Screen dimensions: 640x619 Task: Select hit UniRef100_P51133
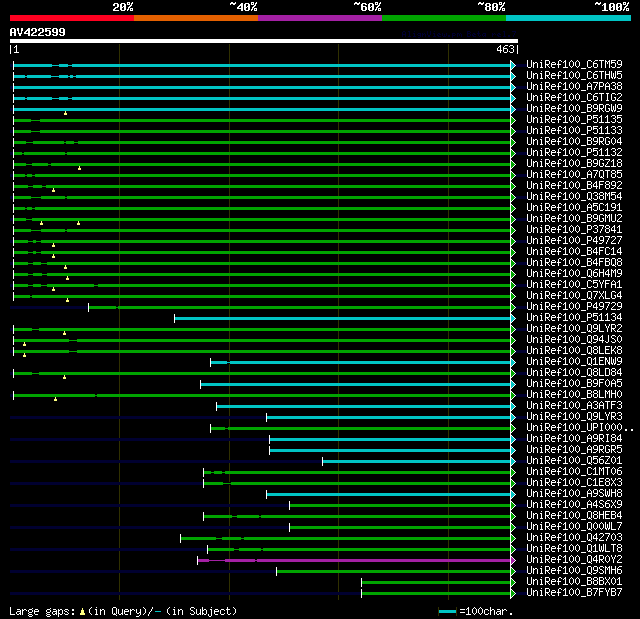(x=574, y=131)
